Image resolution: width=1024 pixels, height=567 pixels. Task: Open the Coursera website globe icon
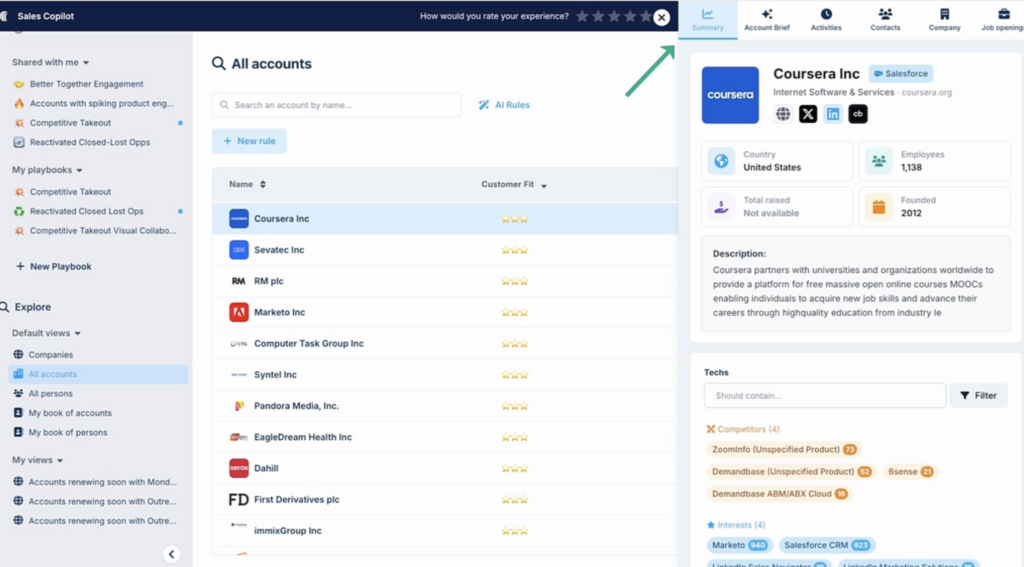(782, 114)
